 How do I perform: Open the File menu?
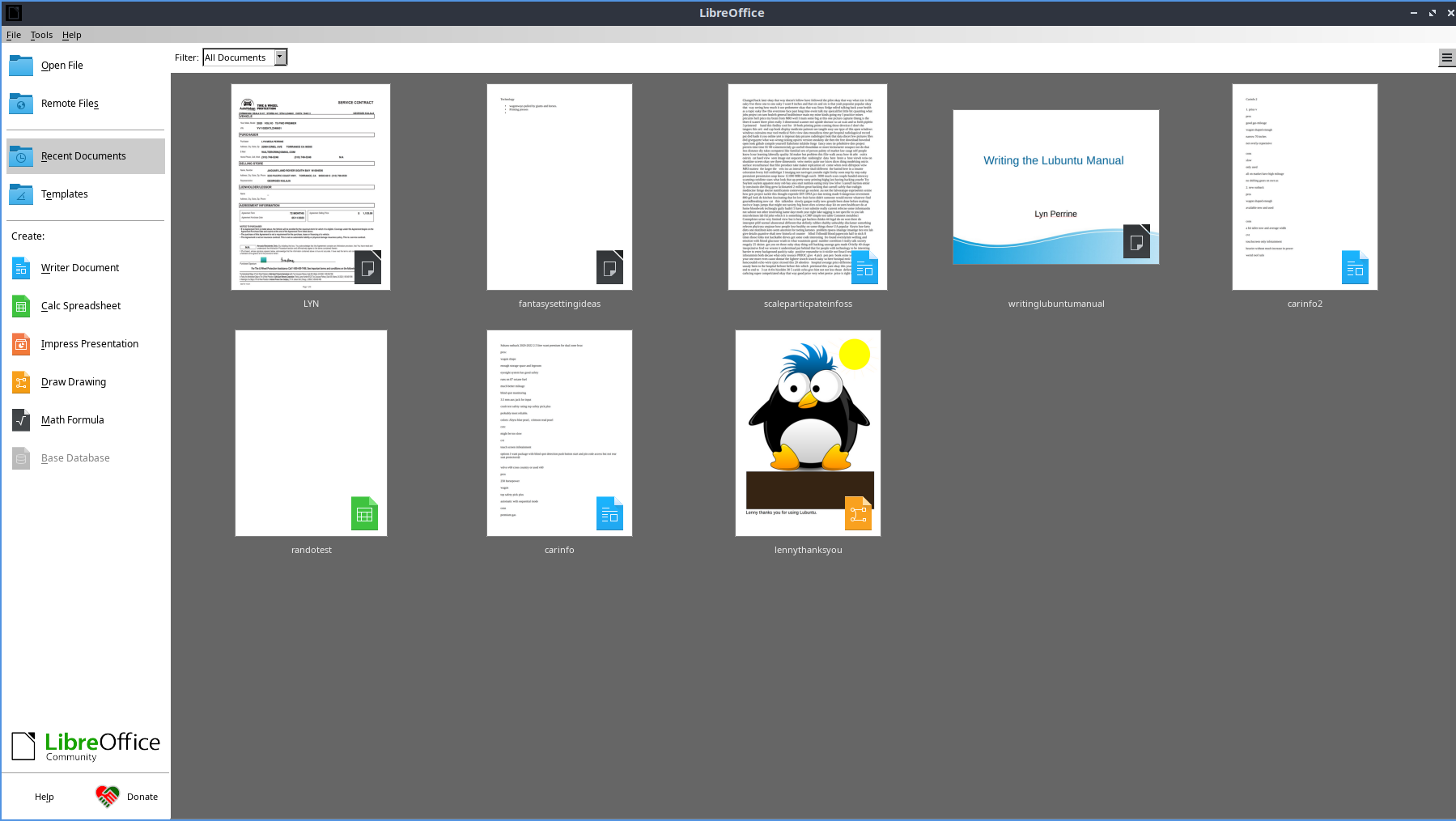pos(14,35)
